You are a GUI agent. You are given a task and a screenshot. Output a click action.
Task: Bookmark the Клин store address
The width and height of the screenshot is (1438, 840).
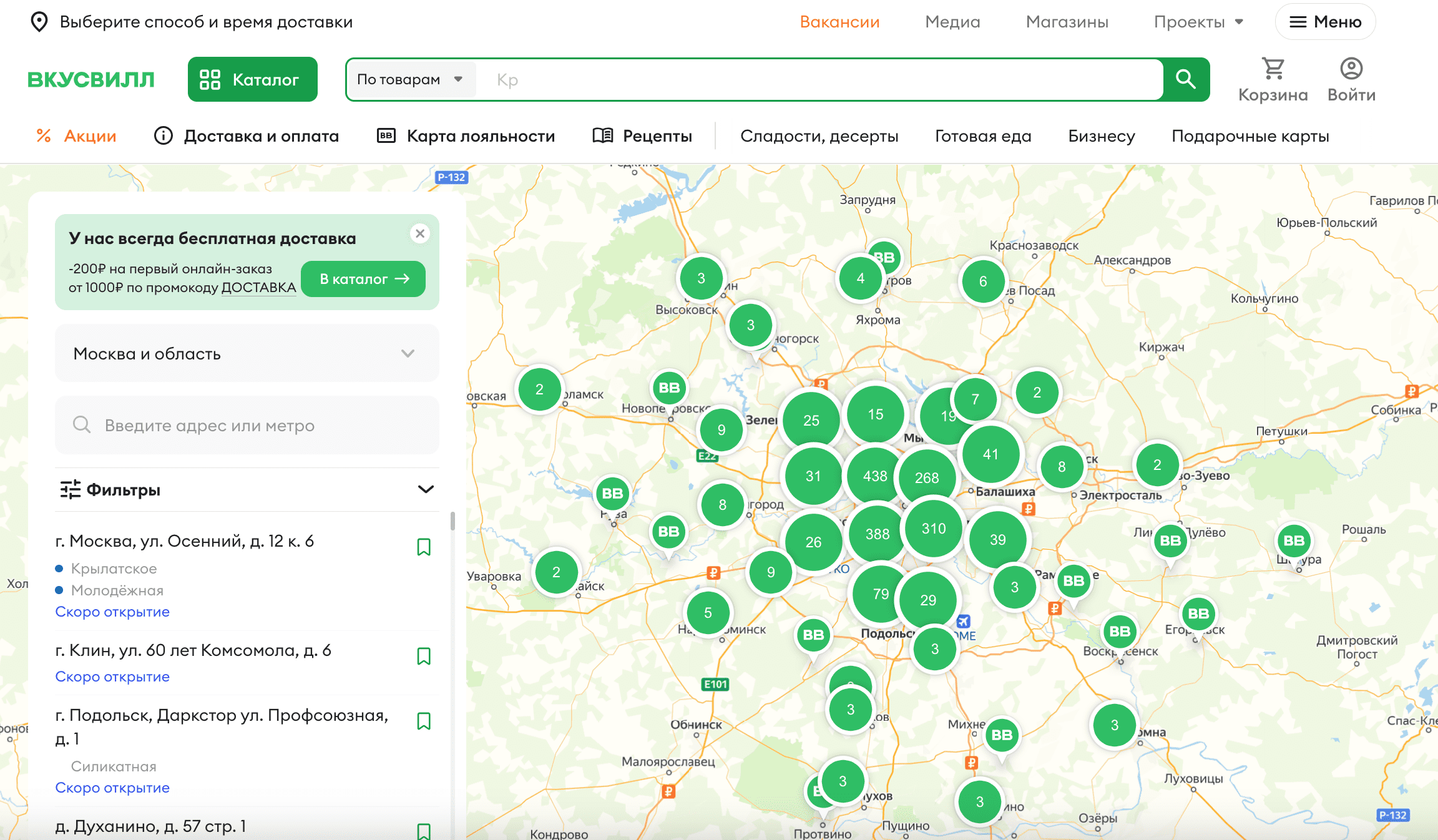click(424, 656)
